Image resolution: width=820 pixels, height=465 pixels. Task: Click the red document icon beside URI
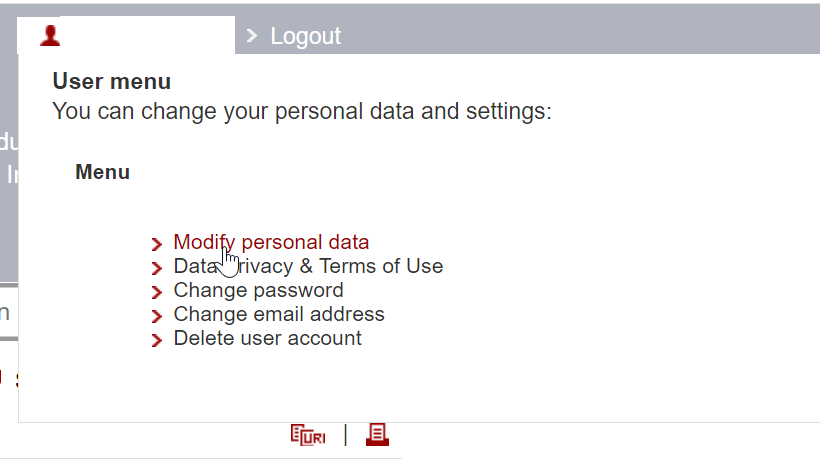pyautogui.click(x=377, y=434)
